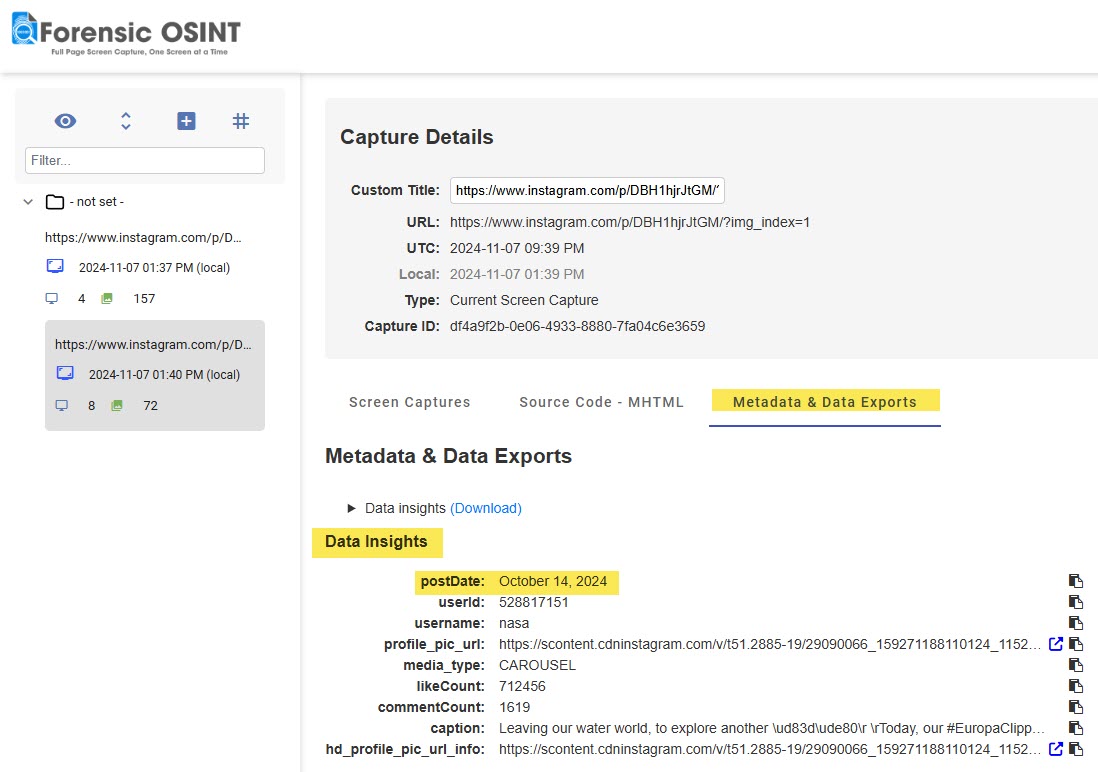Click the postDate value October 14, 2024
The height and width of the screenshot is (772, 1098).
553,581
